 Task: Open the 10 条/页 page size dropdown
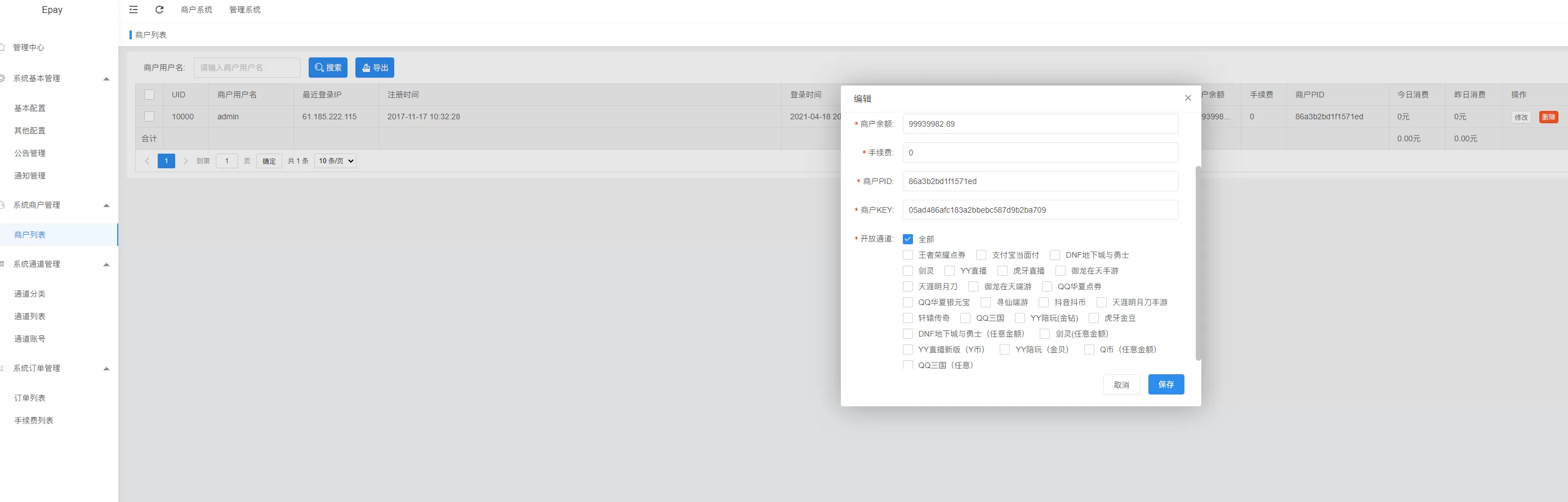click(x=335, y=160)
